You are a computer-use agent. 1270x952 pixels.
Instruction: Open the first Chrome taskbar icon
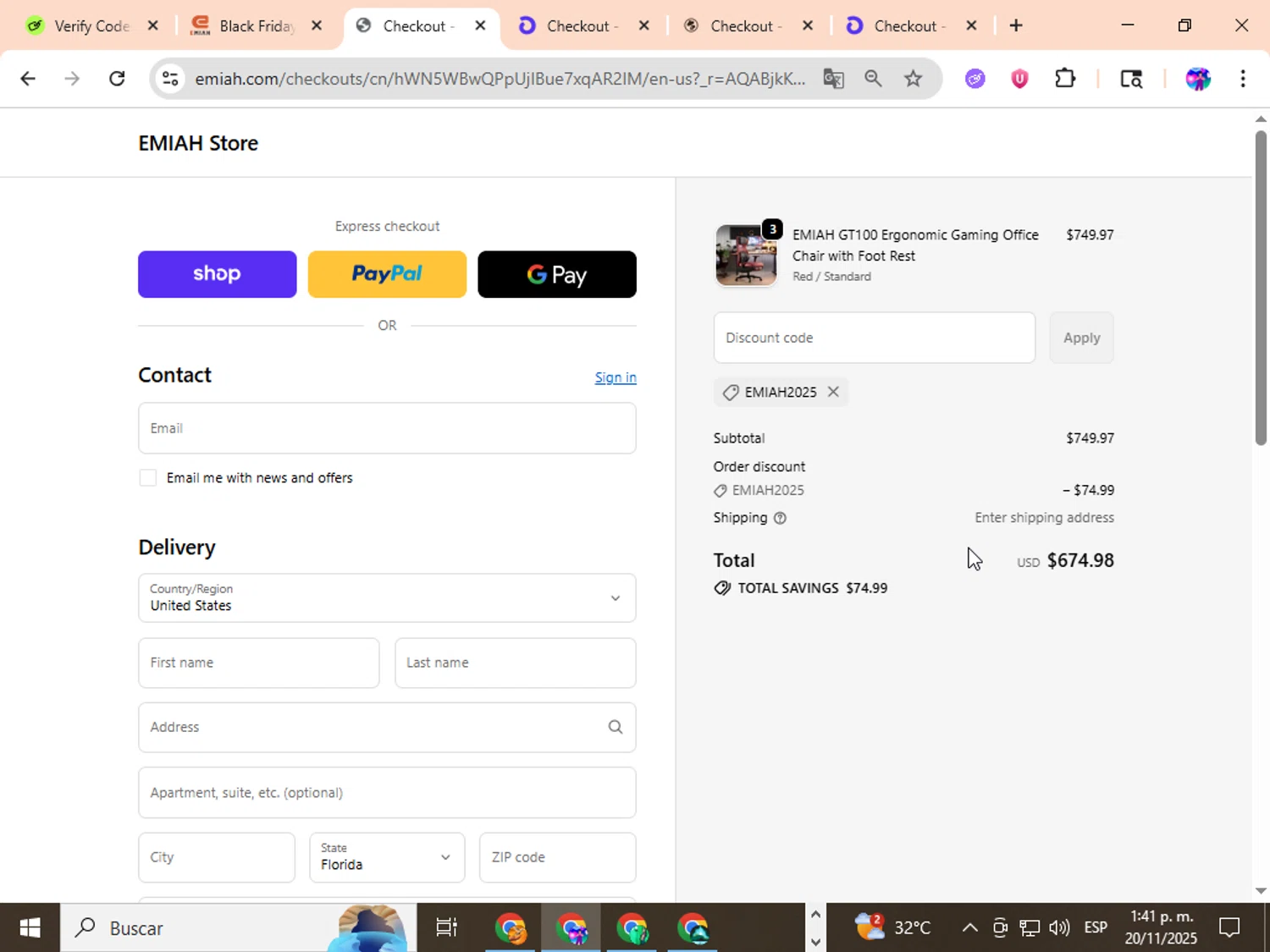click(x=511, y=928)
